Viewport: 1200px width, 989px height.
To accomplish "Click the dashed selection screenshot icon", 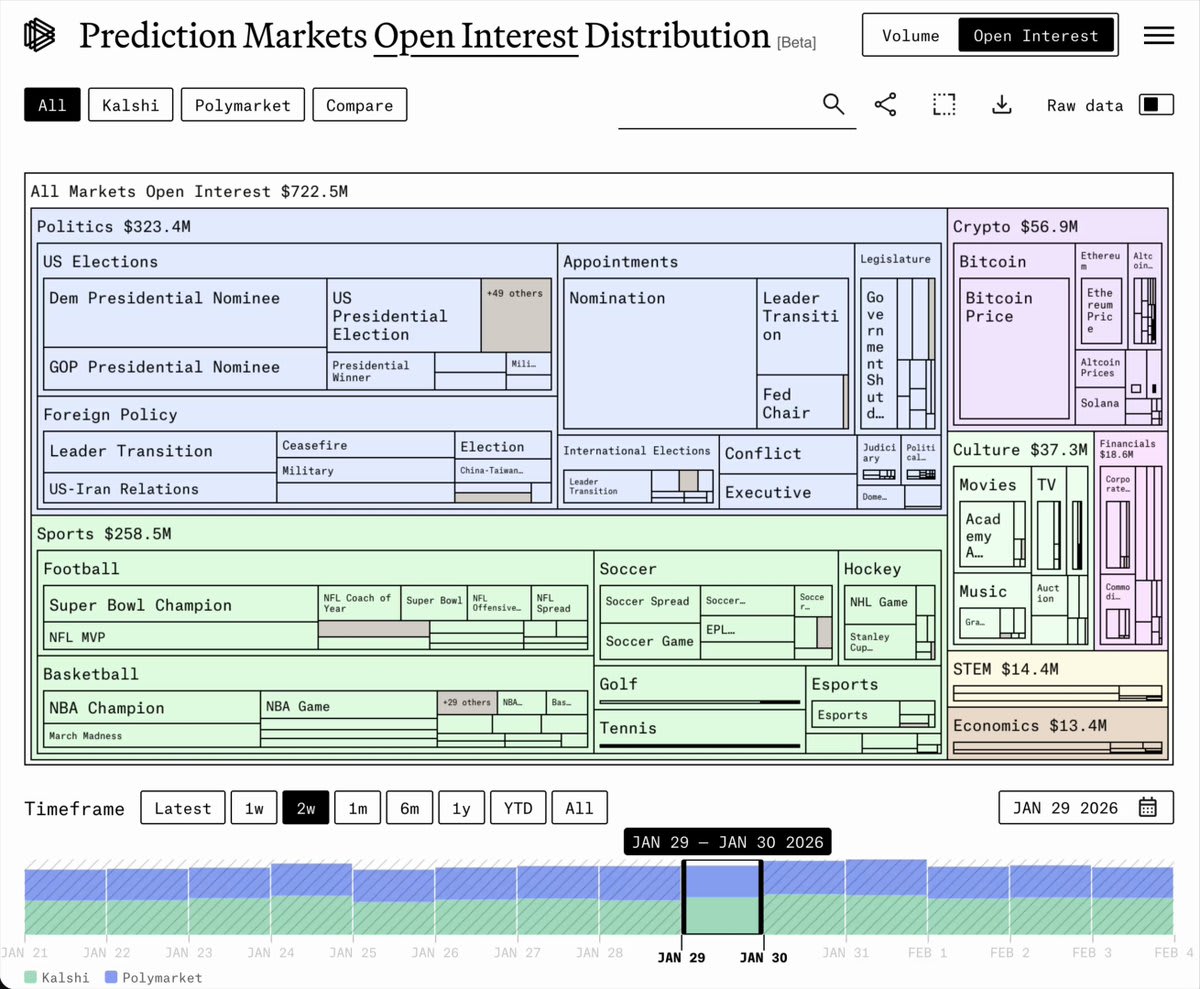I will pos(944,104).
